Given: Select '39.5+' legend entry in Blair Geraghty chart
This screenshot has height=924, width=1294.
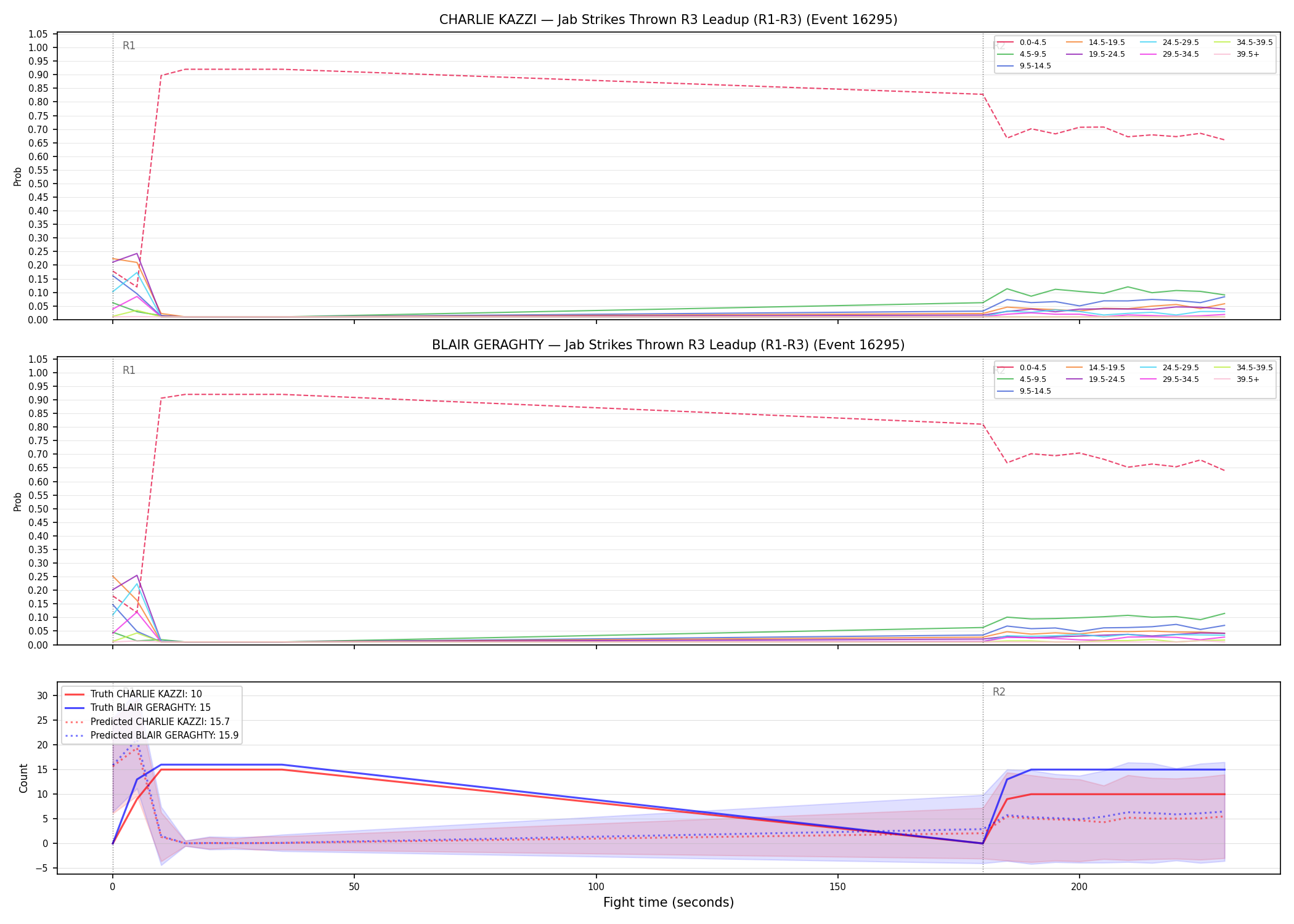Looking at the screenshot, I should [x=1237, y=379].
